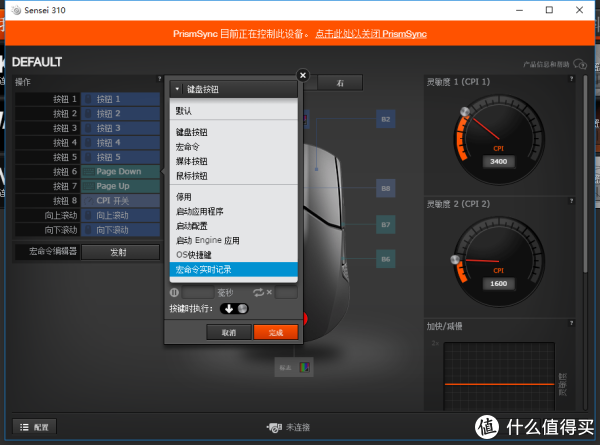Click the CPI 1 dial knob handle
The height and width of the screenshot is (445, 600).
point(465,111)
